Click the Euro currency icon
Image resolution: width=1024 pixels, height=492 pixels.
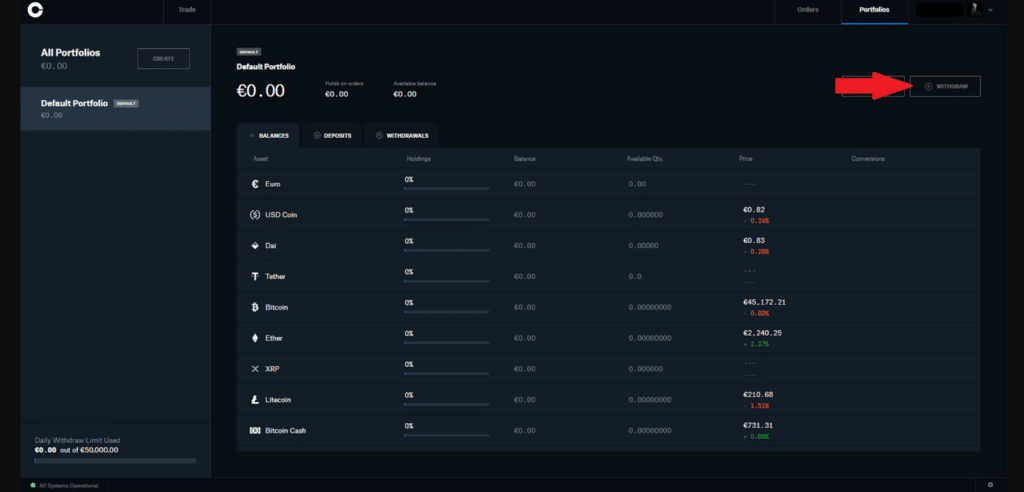coord(255,184)
